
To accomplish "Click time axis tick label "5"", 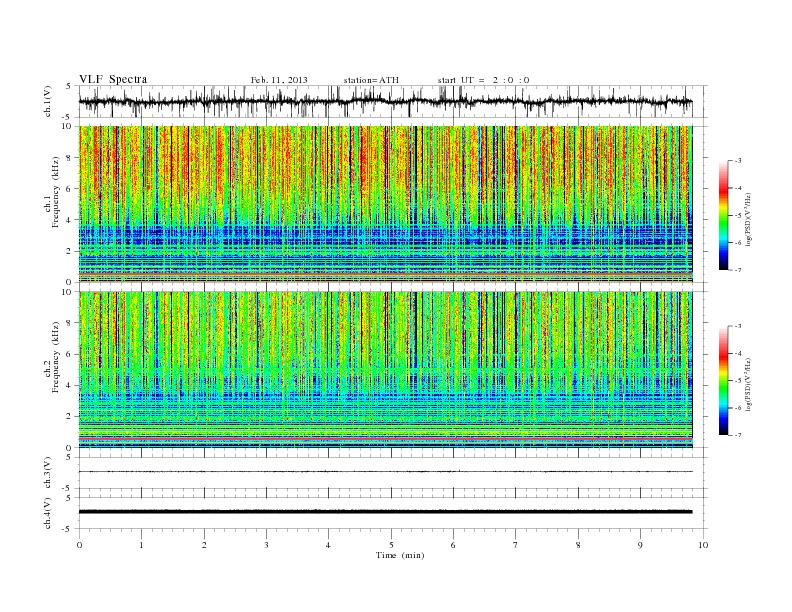I will coord(391,545).
